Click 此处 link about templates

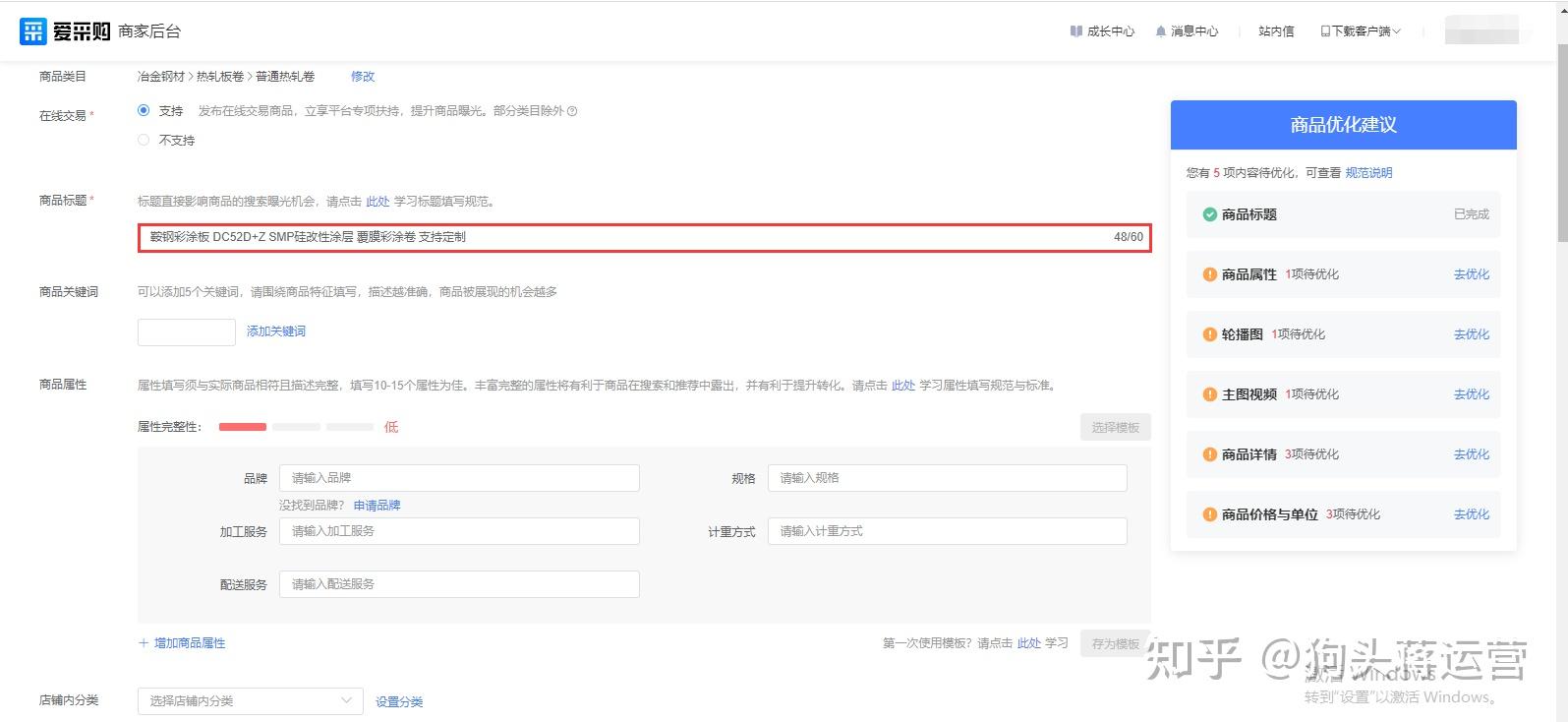[x=1028, y=643]
